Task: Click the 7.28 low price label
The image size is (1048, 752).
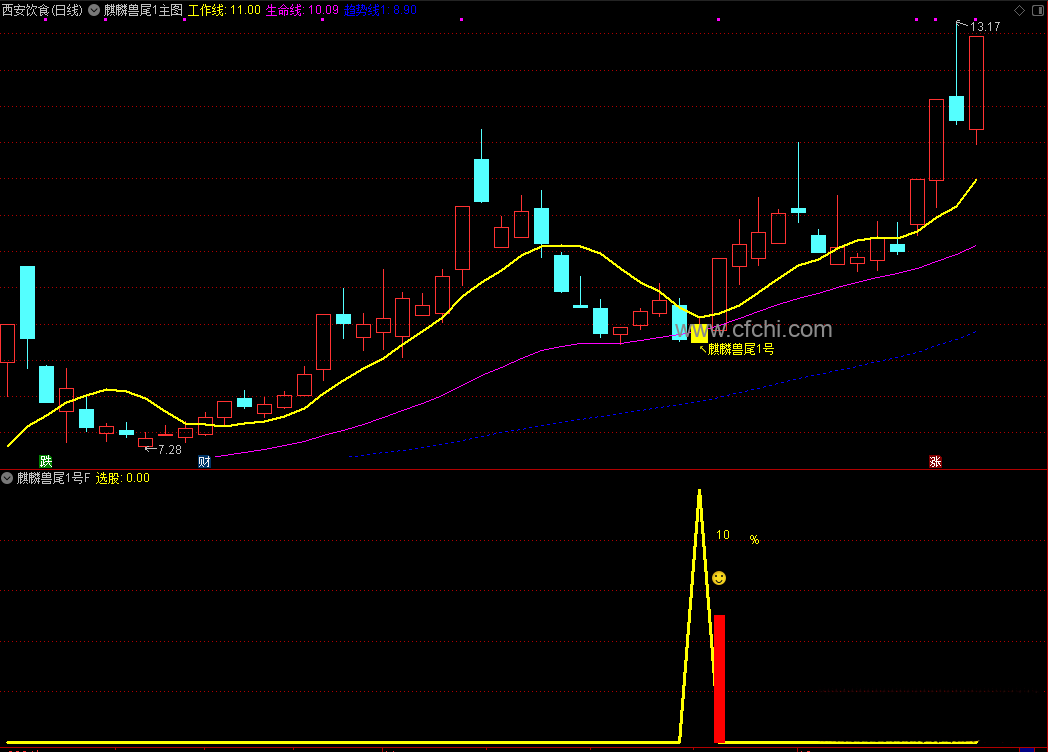Action: [x=170, y=450]
